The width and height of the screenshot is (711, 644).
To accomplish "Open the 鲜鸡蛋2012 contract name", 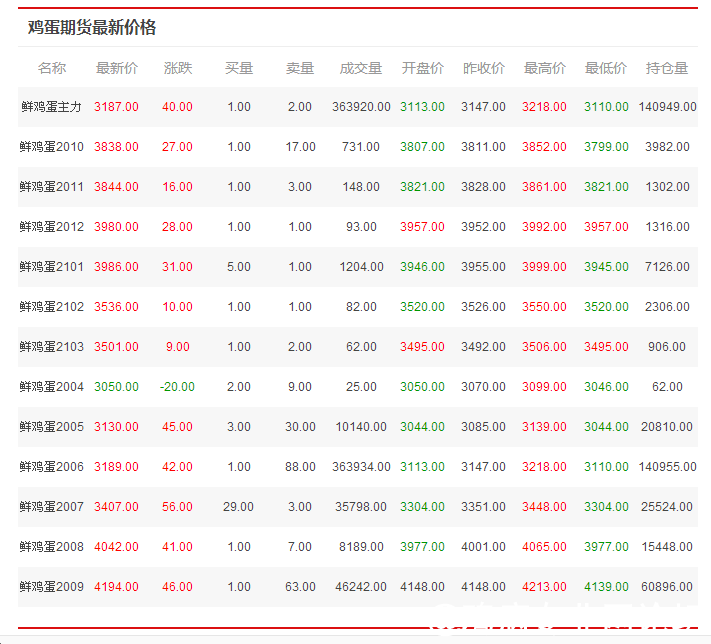I will coord(52,227).
